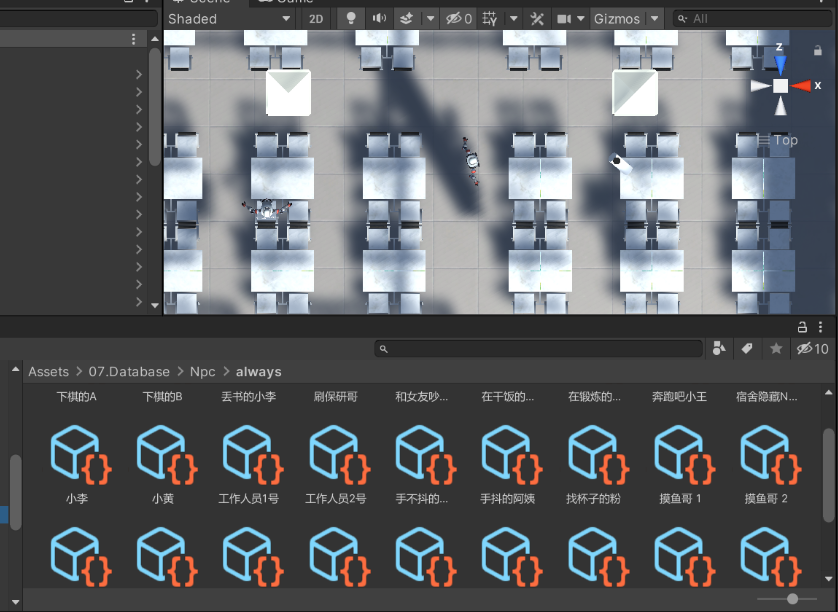Select the left white cube object in the Scene
838x612 pixels.
coord(289,93)
